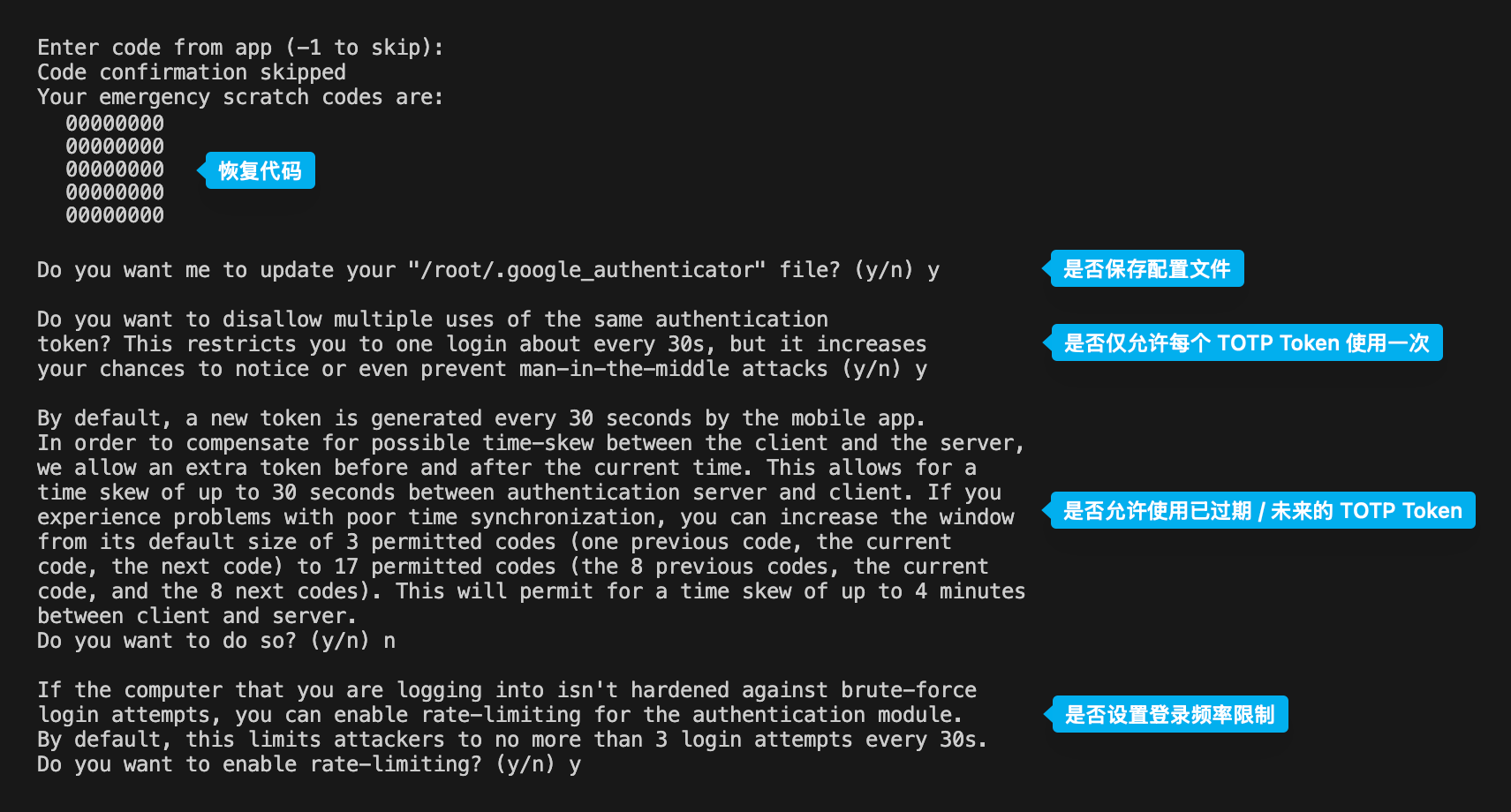Click the "/root/.google_authenticator" file path
The height and width of the screenshot is (812, 1511).
pyautogui.click(x=587, y=270)
